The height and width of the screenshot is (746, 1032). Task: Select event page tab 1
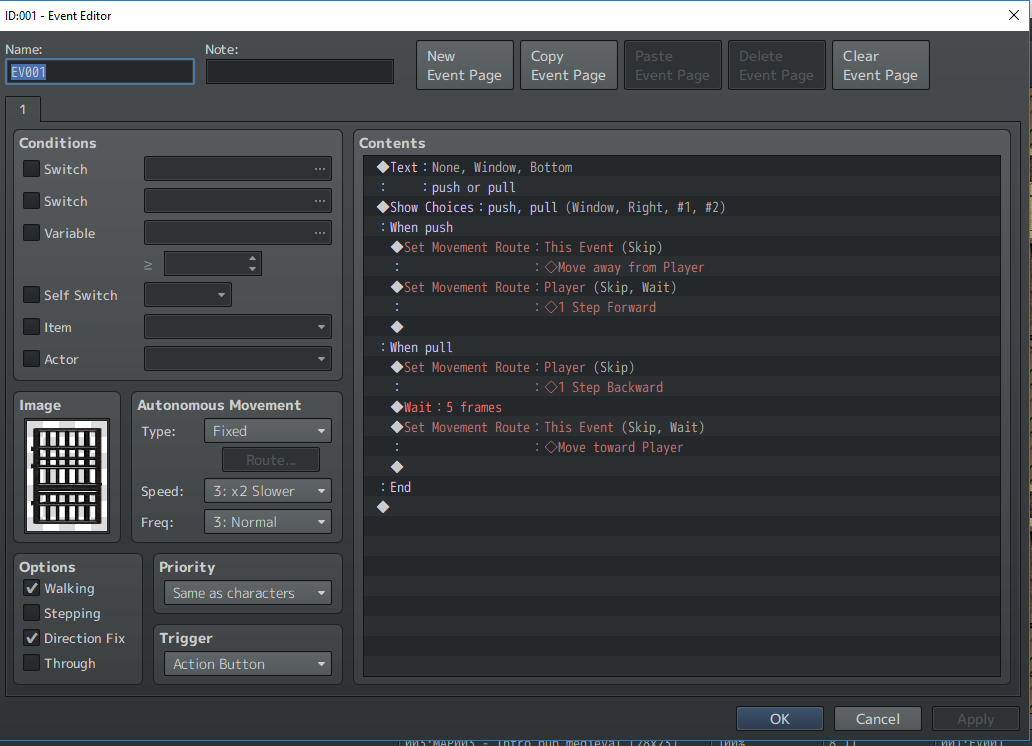click(23, 109)
